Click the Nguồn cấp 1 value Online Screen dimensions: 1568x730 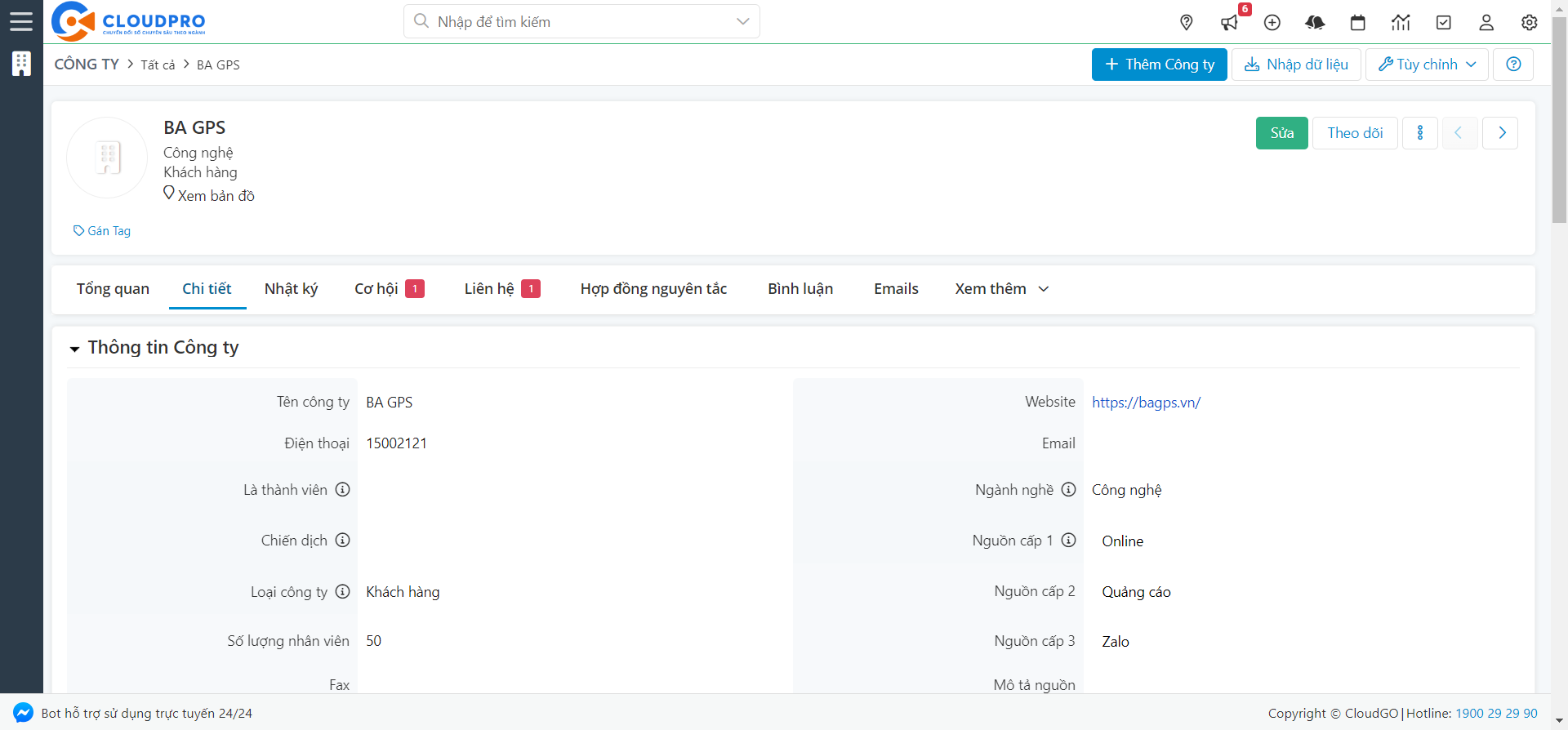[1122, 541]
